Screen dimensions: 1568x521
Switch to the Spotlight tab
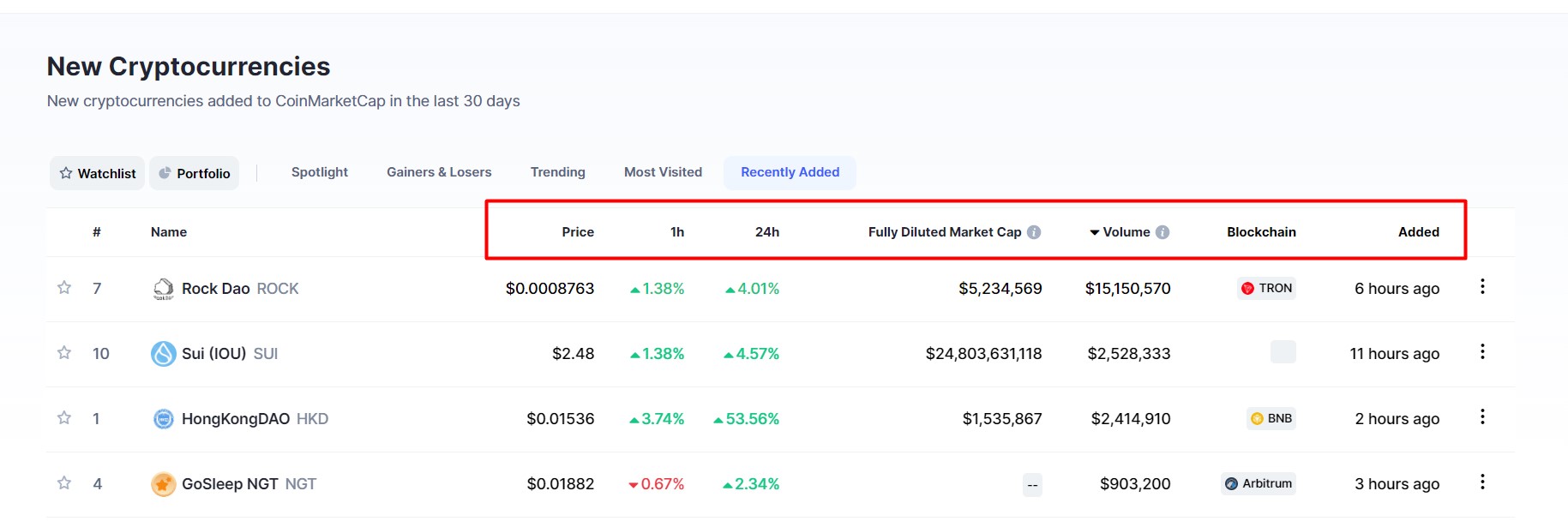tap(320, 172)
